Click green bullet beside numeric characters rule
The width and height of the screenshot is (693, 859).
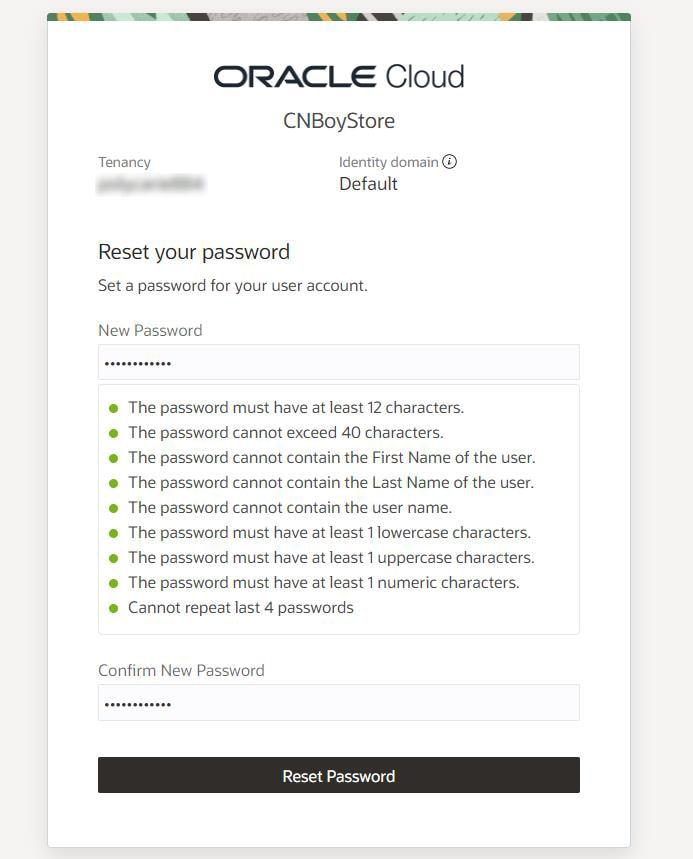click(113, 583)
